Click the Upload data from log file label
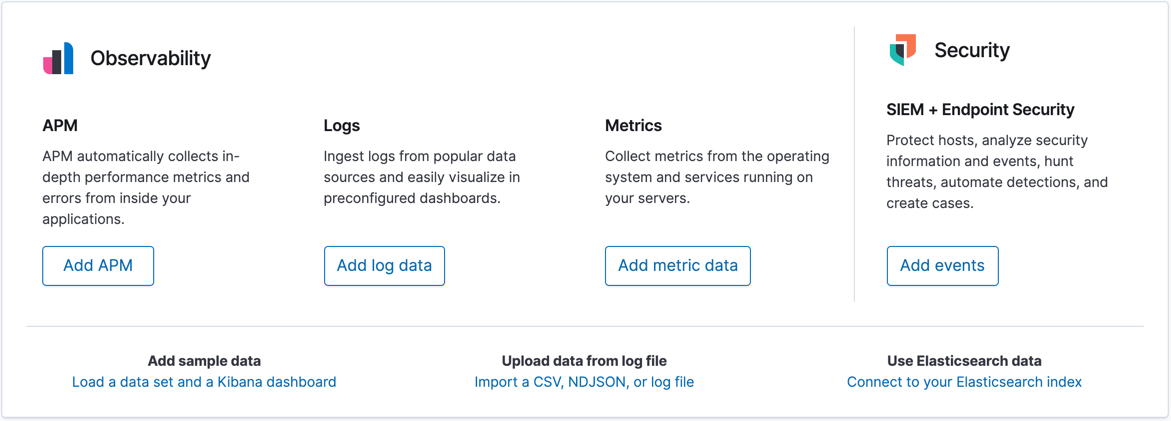The height and width of the screenshot is (421, 1171). 584,361
